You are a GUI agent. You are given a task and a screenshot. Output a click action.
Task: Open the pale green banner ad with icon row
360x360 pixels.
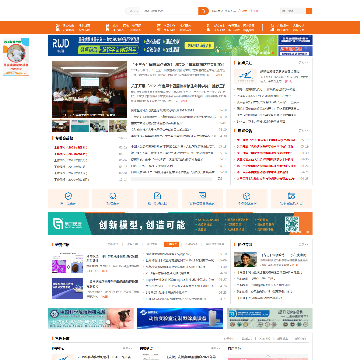click(270, 318)
